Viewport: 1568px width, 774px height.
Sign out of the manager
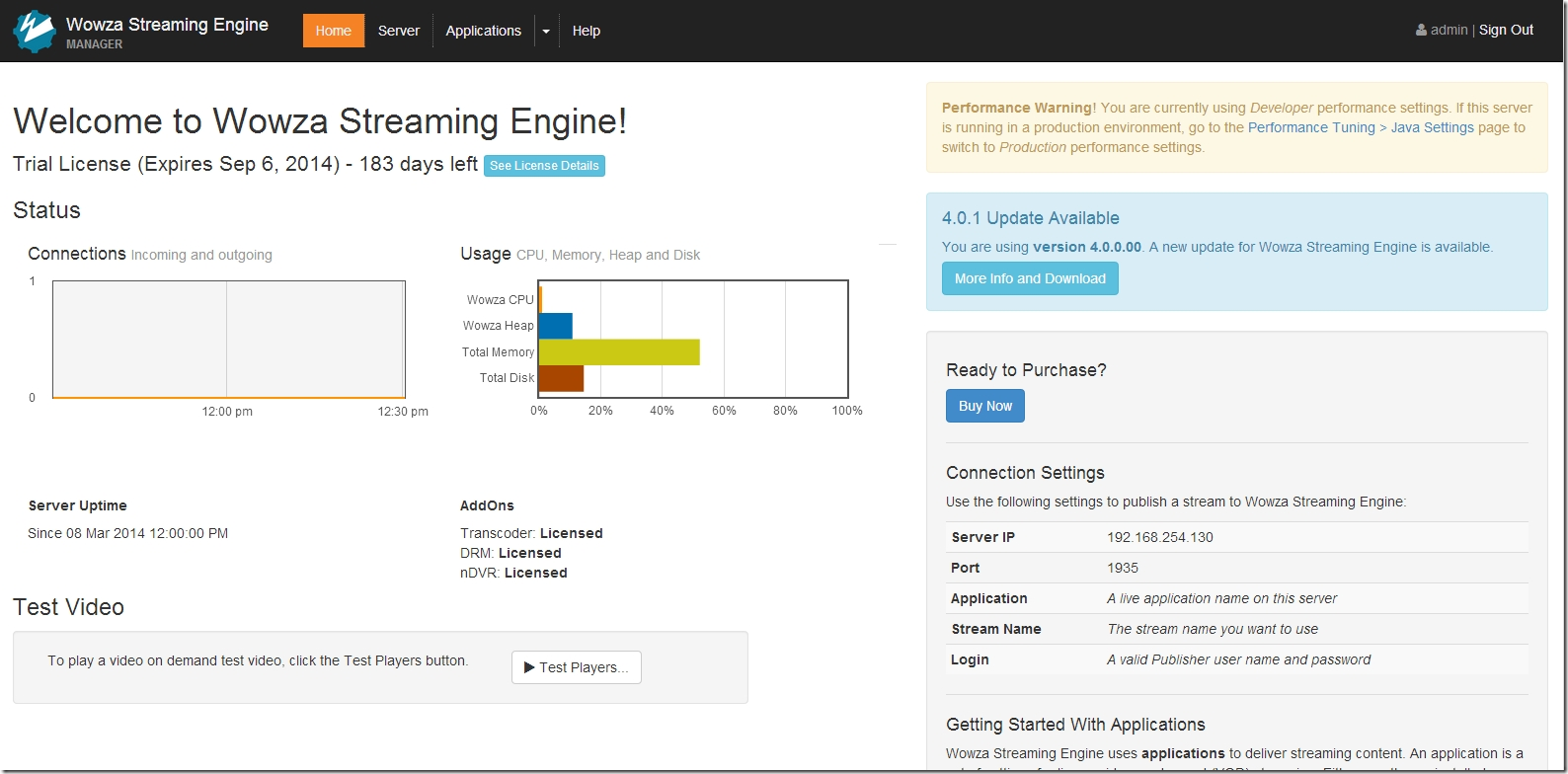point(1506,31)
